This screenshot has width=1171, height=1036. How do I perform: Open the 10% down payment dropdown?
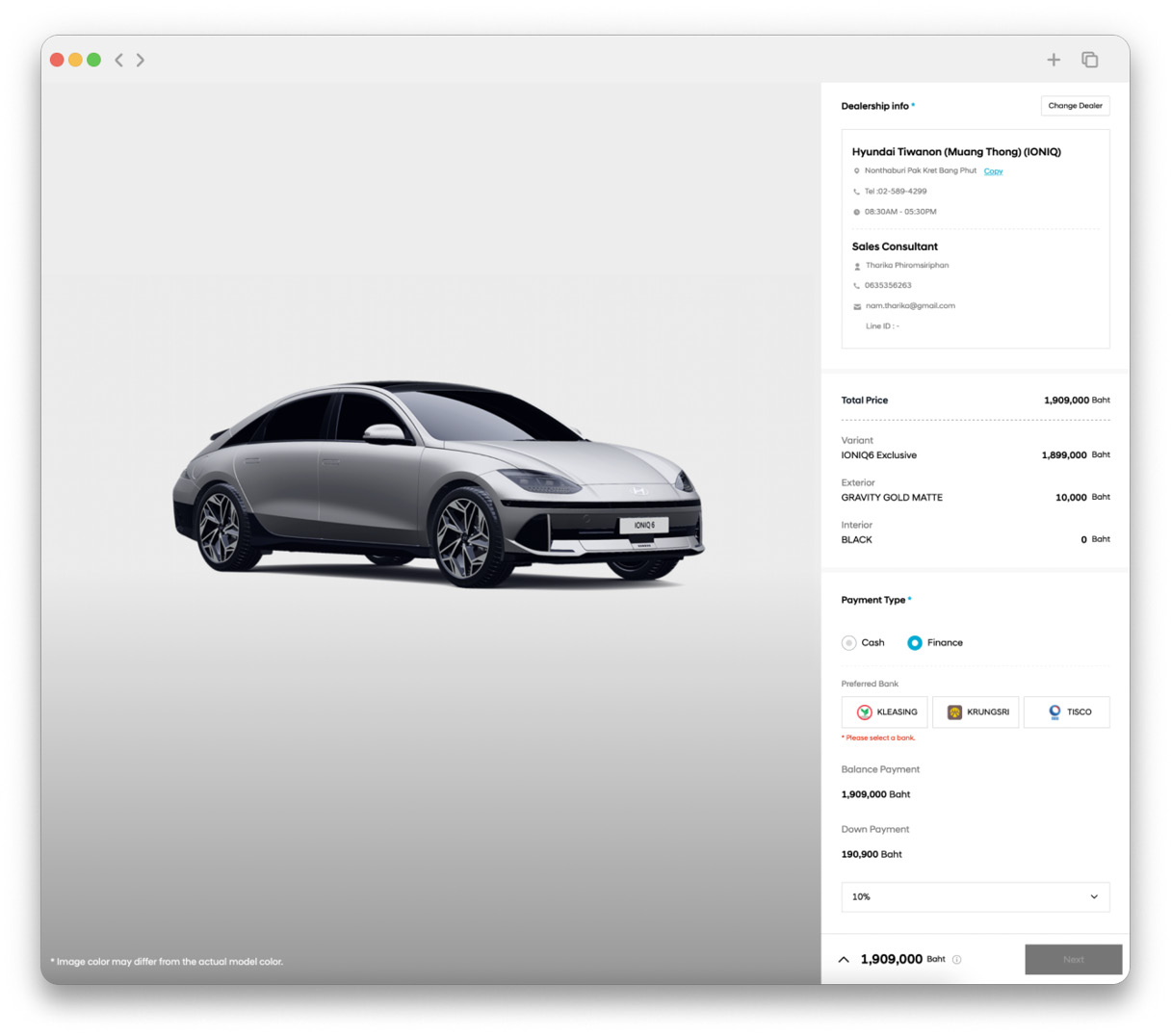point(976,896)
